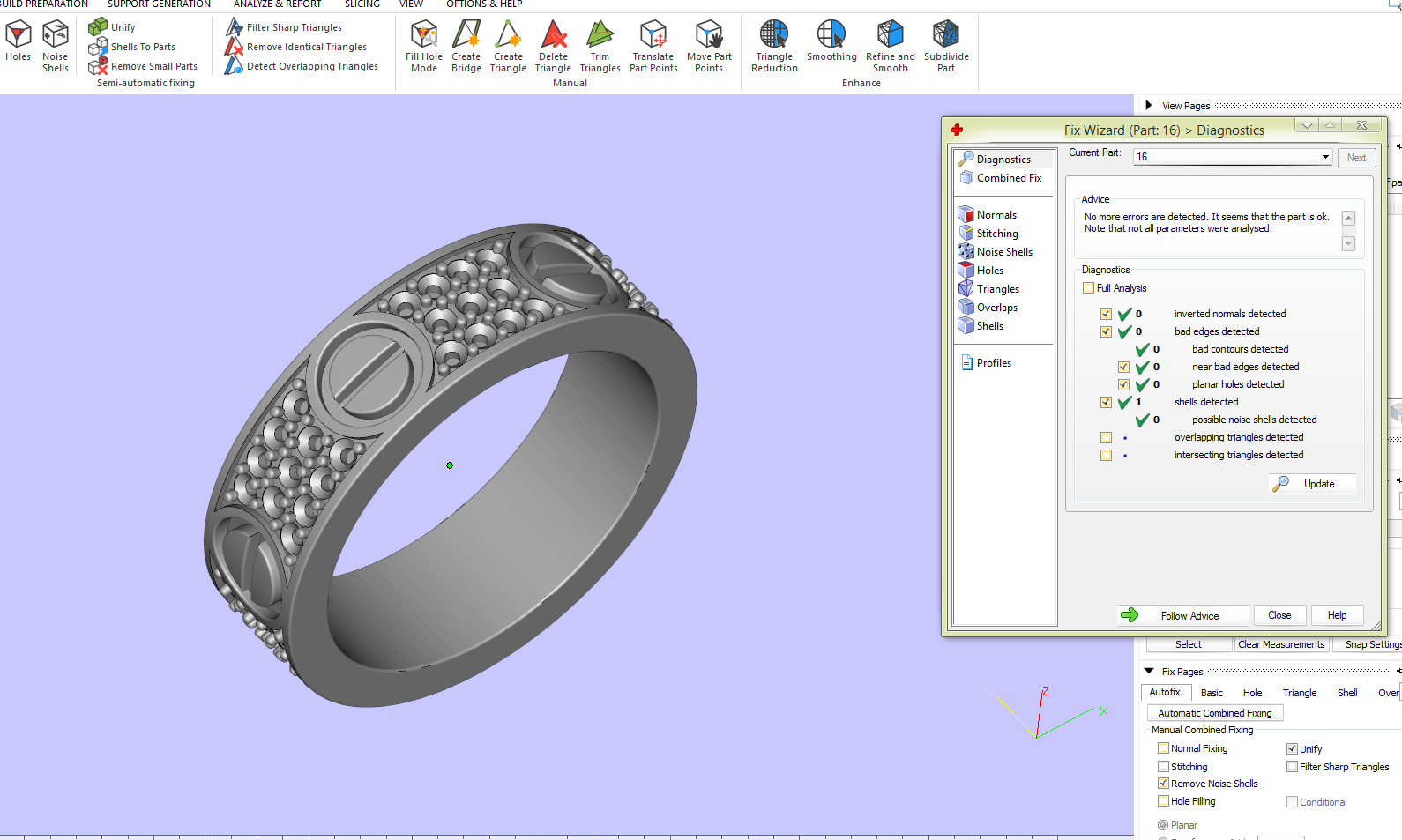The width and height of the screenshot is (1402, 840).
Task: Uncheck Remove Noise Shells option
Action: point(1163,784)
